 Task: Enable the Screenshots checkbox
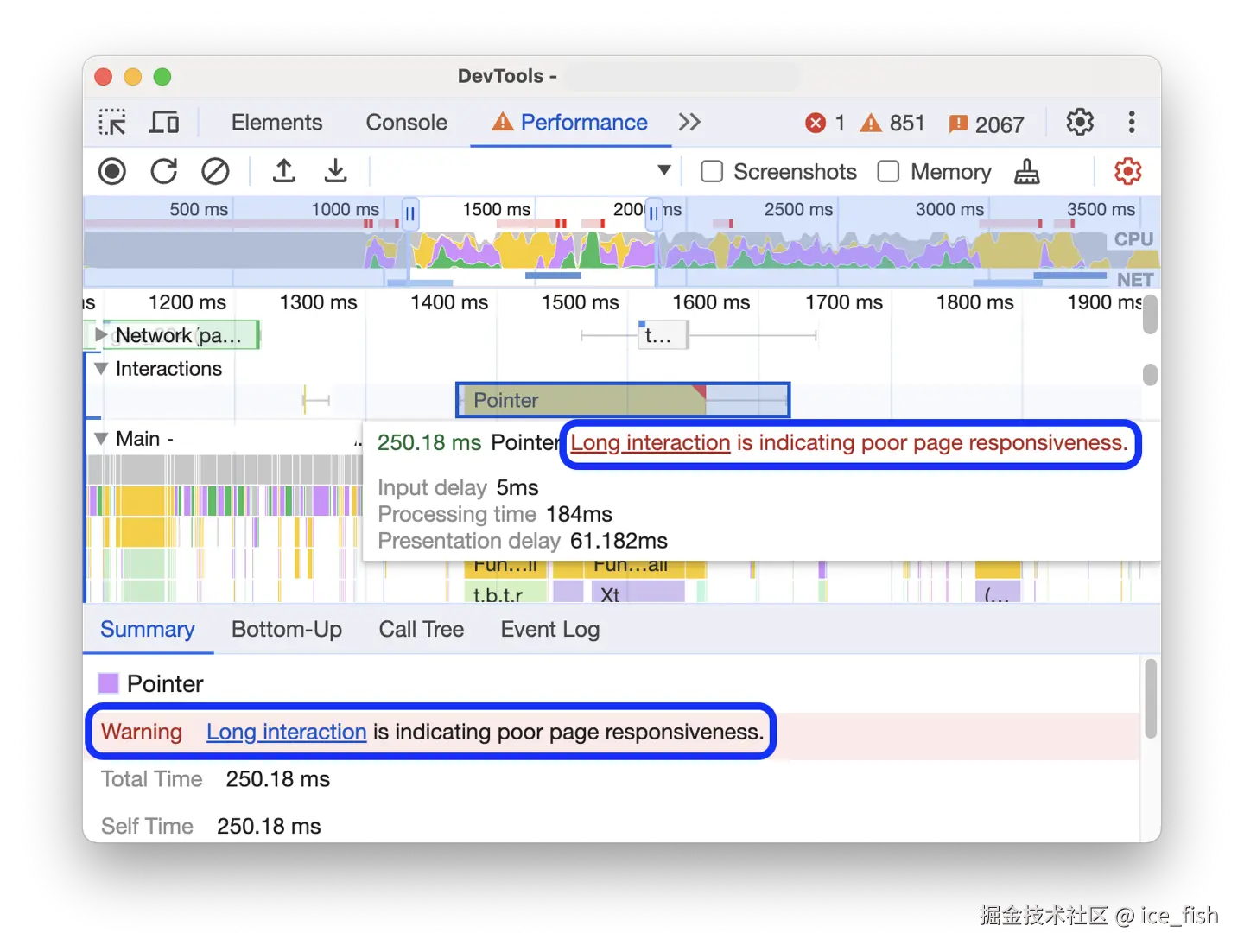tap(712, 171)
